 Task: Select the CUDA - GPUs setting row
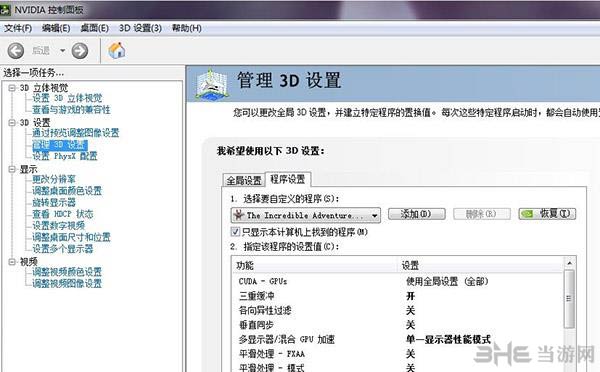tap(398, 282)
